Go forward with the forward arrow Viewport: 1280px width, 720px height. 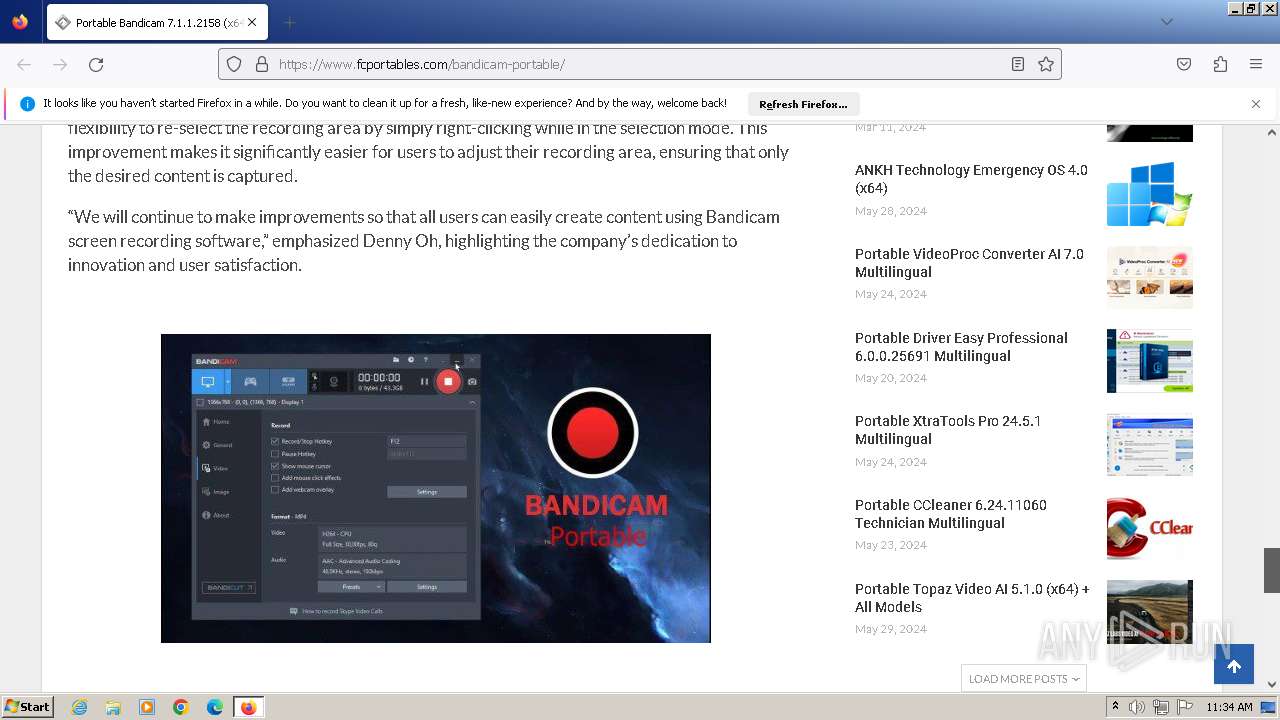pyautogui.click(x=60, y=64)
